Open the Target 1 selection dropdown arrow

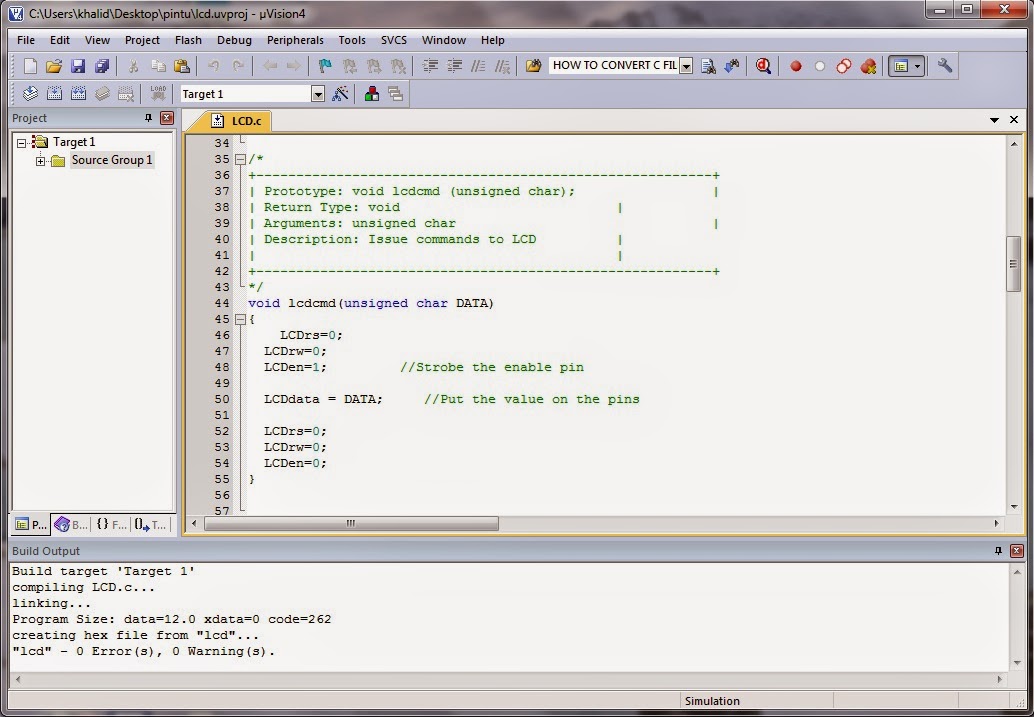click(x=318, y=94)
